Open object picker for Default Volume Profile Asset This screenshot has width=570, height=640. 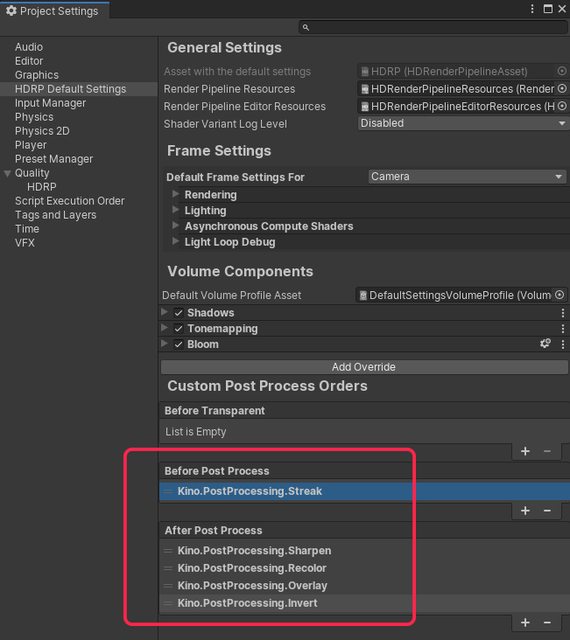point(559,295)
